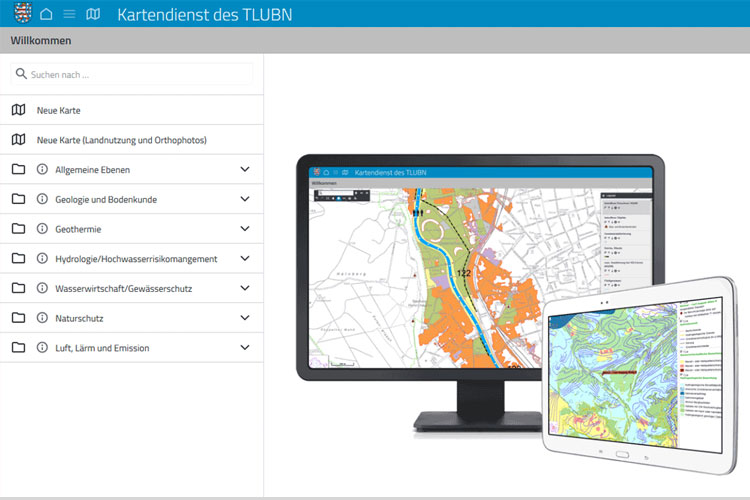
Task: Click map icon beside Neue Karte
Action: [x=19, y=110]
